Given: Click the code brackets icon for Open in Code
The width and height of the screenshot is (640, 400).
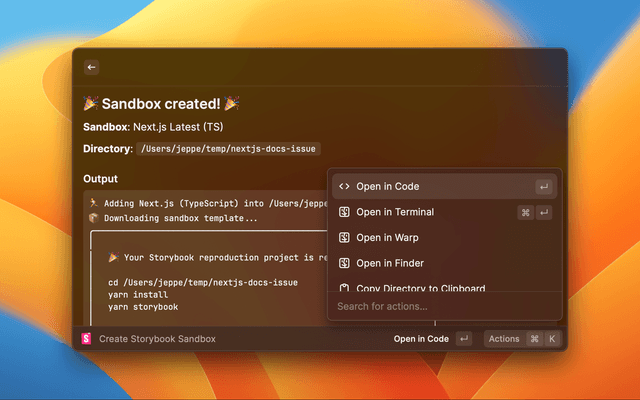Looking at the screenshot, I should (343, 186).
